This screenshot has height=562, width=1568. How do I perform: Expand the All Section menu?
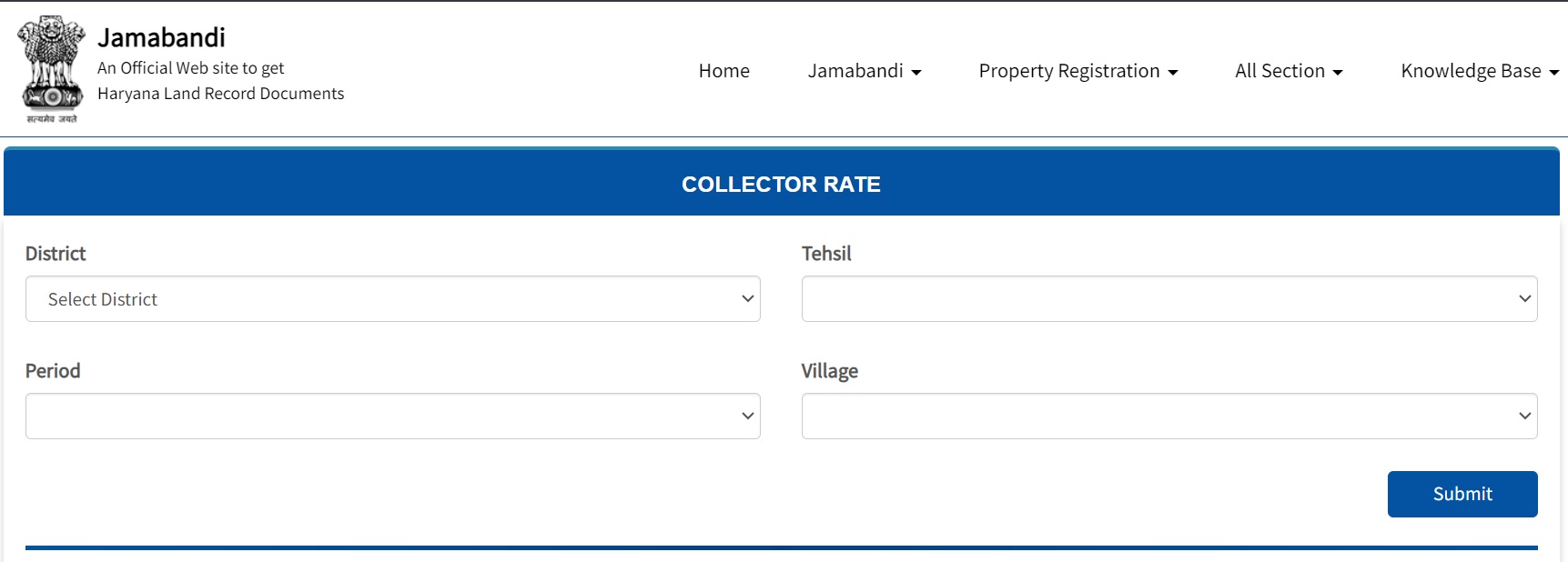(x=1287, y=71)
